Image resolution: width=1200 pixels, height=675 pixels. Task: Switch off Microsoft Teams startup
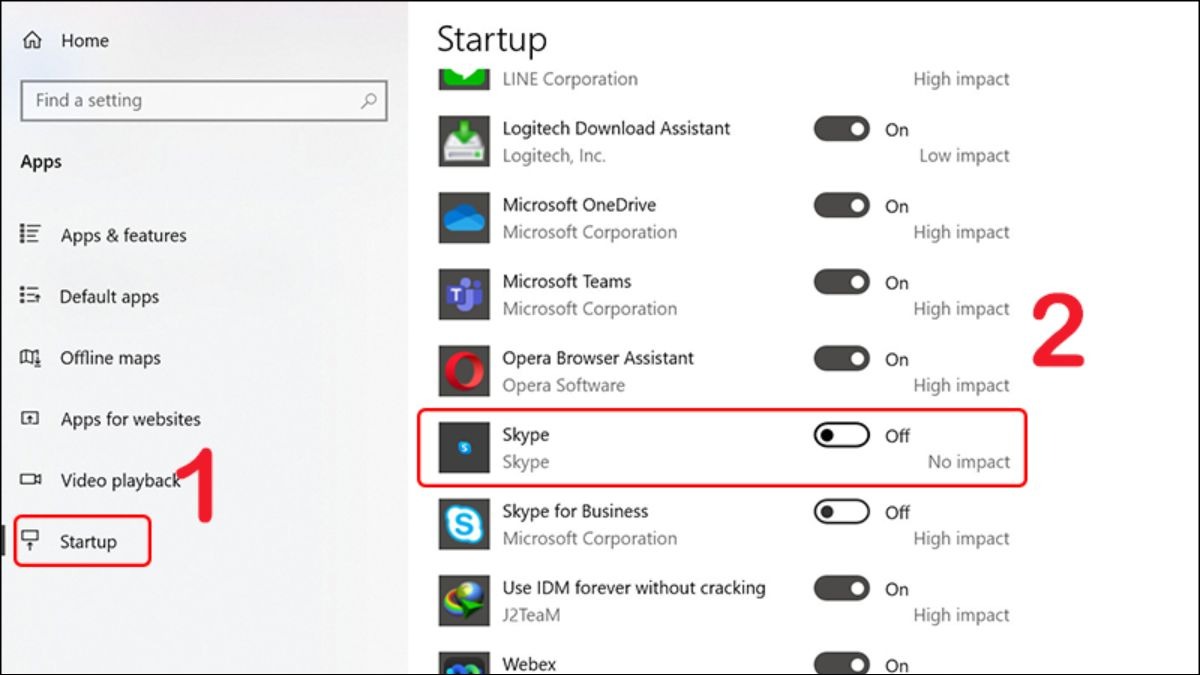pos(842,282)
